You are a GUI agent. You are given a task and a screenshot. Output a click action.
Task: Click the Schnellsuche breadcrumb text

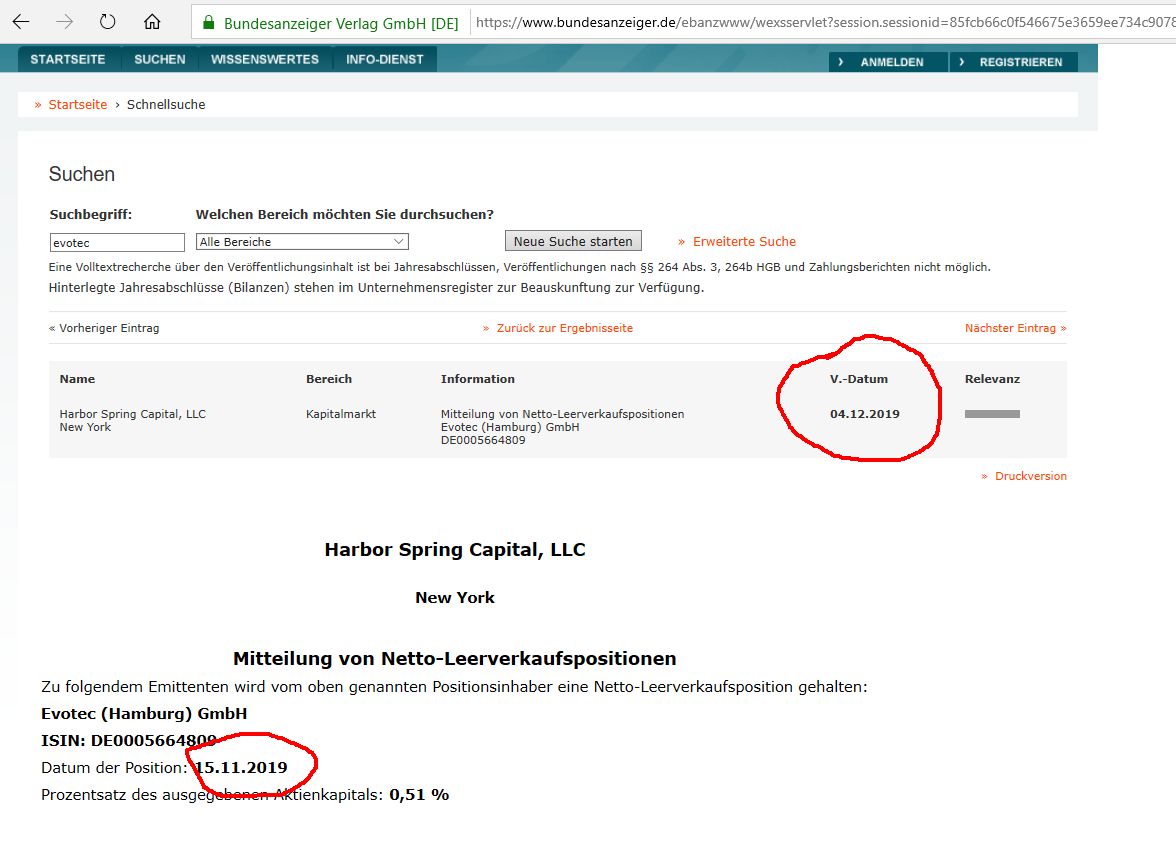pyautogui.click(x=166, y=104)
